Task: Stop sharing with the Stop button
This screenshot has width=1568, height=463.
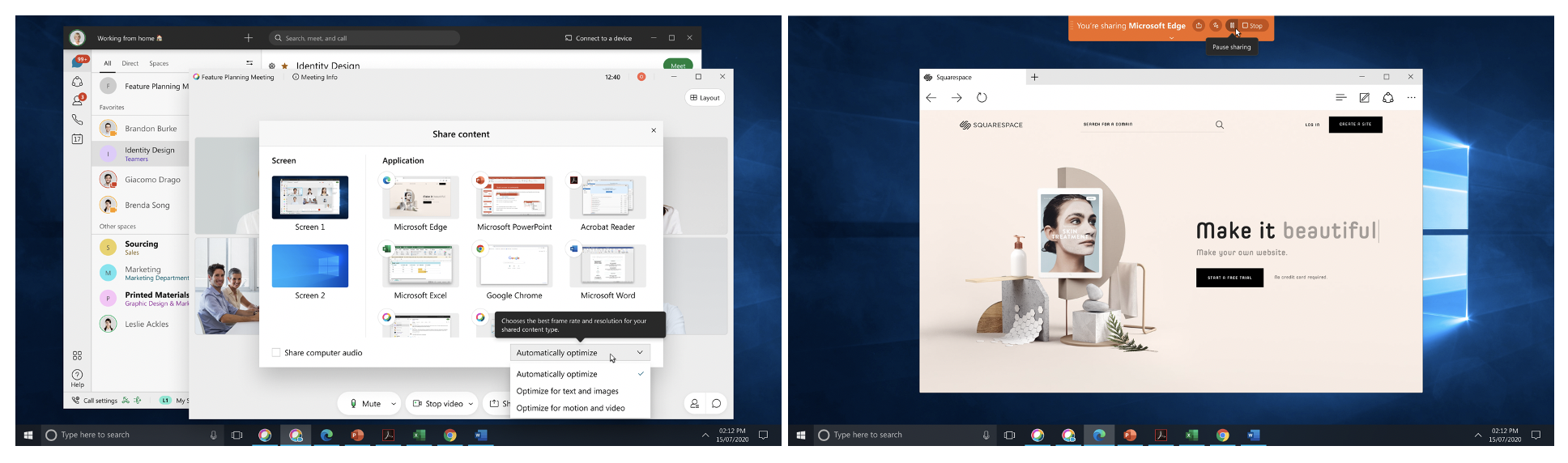Action: (x=1252, y=26)
